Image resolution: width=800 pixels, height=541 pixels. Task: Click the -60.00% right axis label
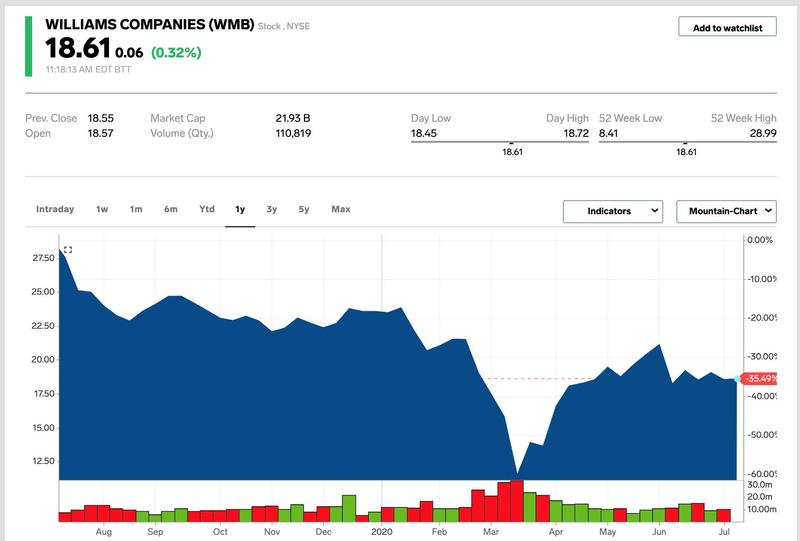(x=762, y=474)
